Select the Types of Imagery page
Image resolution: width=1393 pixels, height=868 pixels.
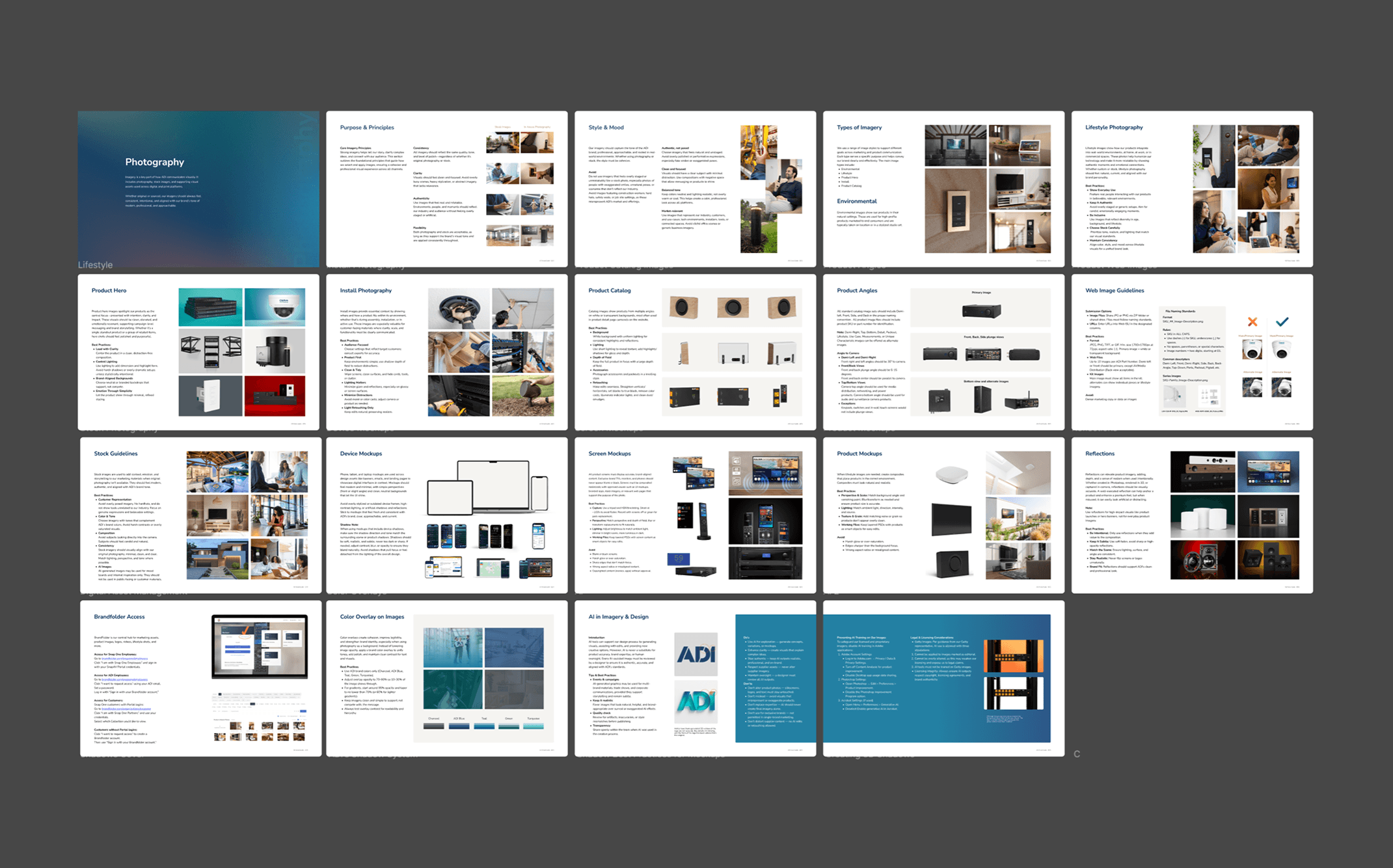[943, 189]
